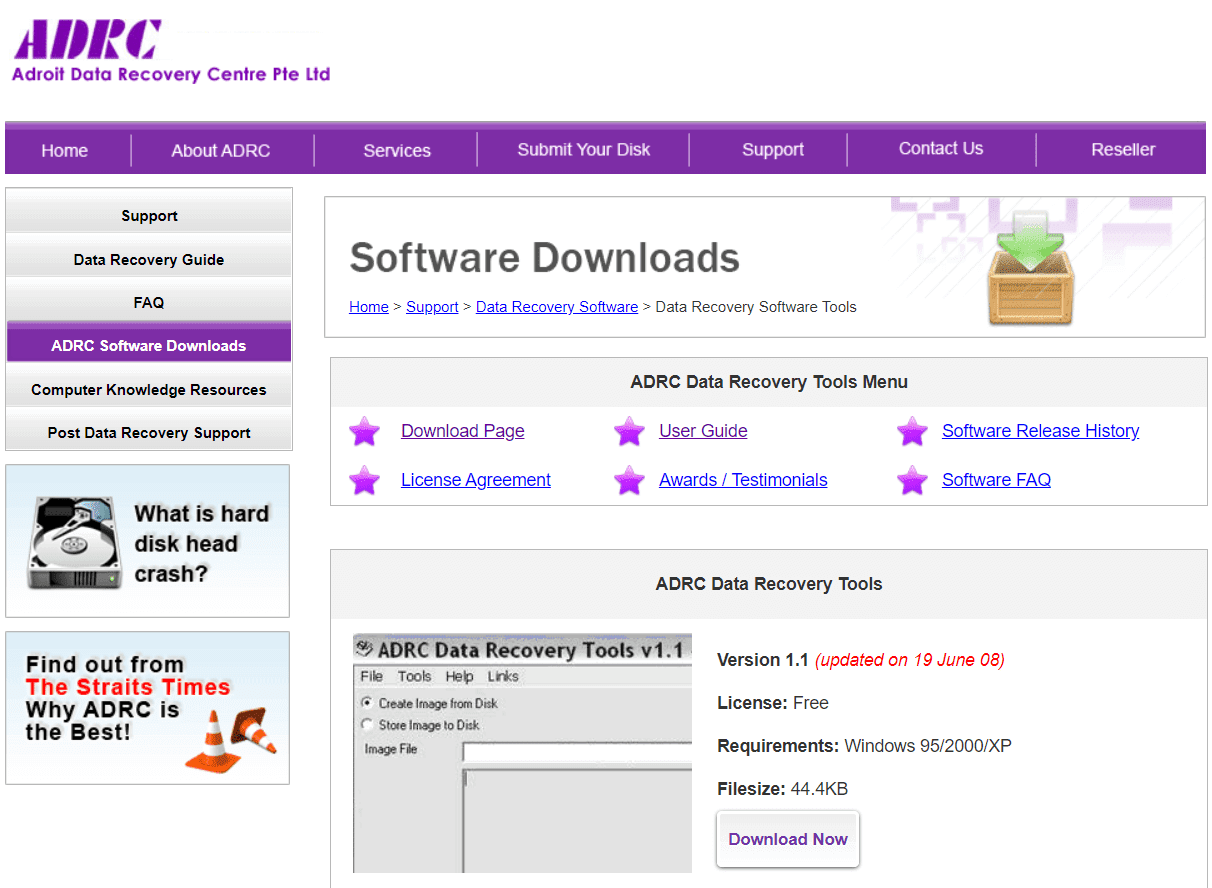Click the download box icon in header banner

pyautogui.click(x=1029, y=268)
